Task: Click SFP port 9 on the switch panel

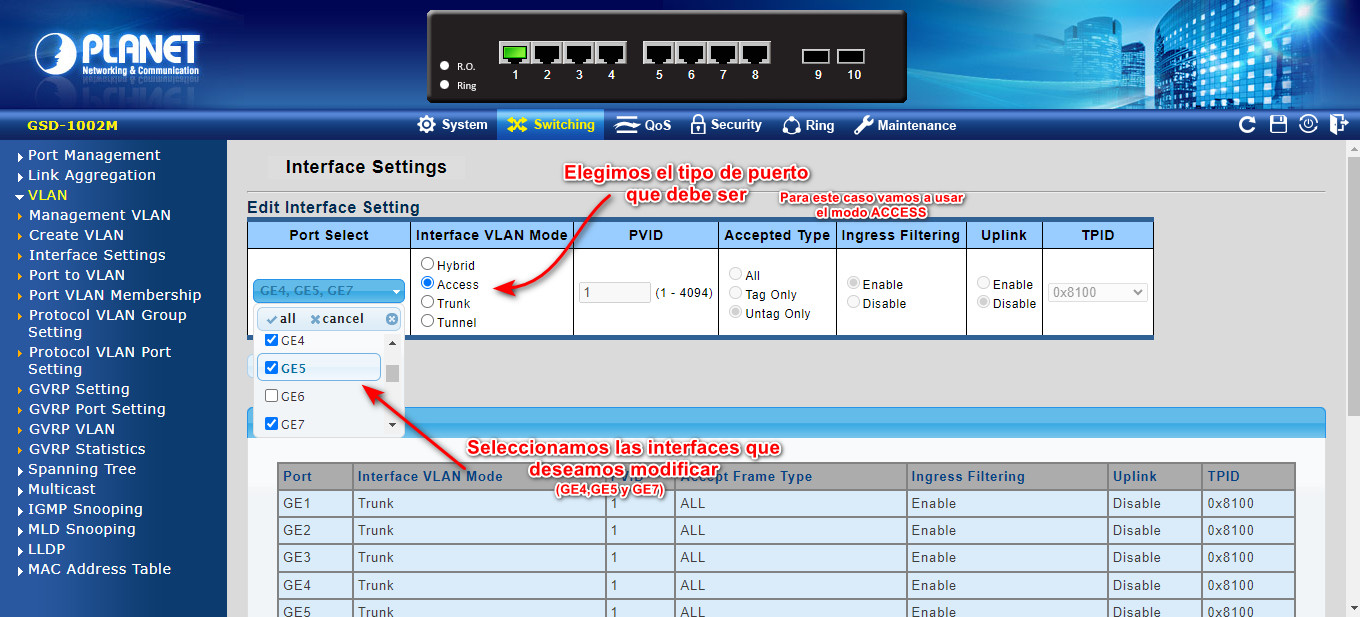Action: tap(816, 57)
